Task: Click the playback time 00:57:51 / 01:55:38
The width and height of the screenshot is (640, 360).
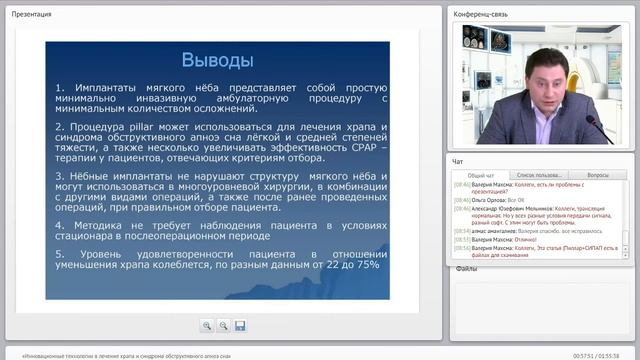Action: (596, 356)
